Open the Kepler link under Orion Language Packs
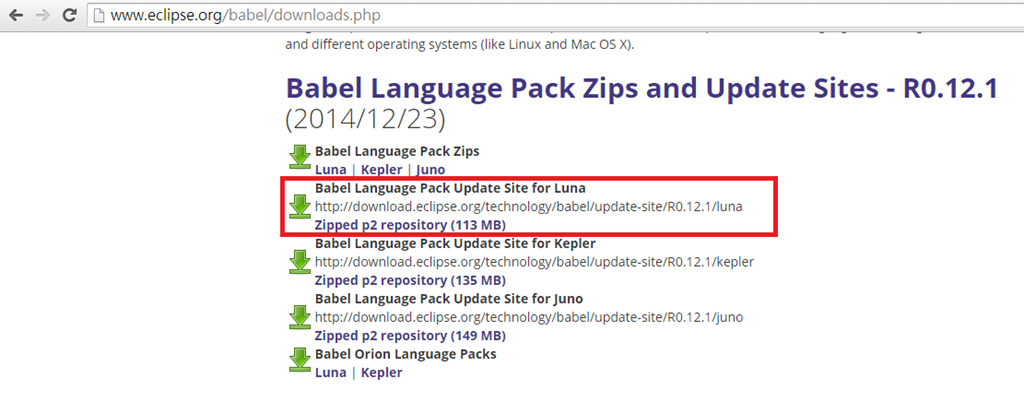The width and height of the screenshot is (1024, 402). click(380, 372)
